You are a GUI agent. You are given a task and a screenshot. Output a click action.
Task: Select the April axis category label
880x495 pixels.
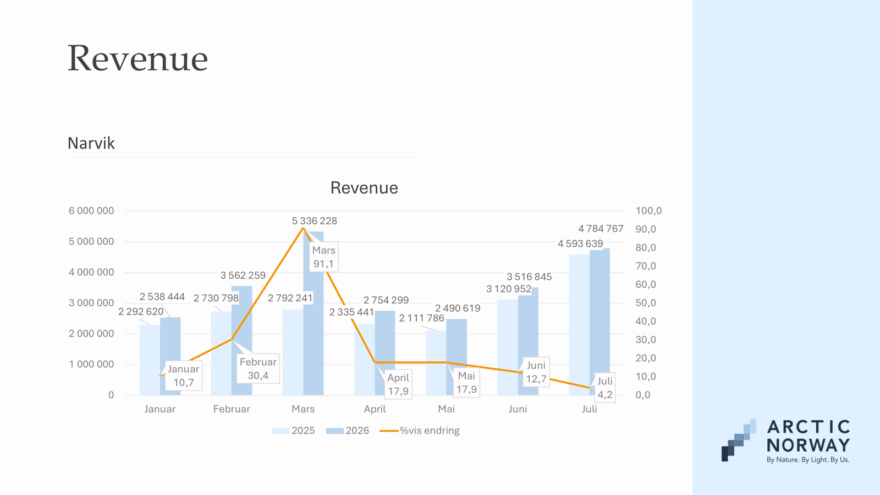point(374,409)
